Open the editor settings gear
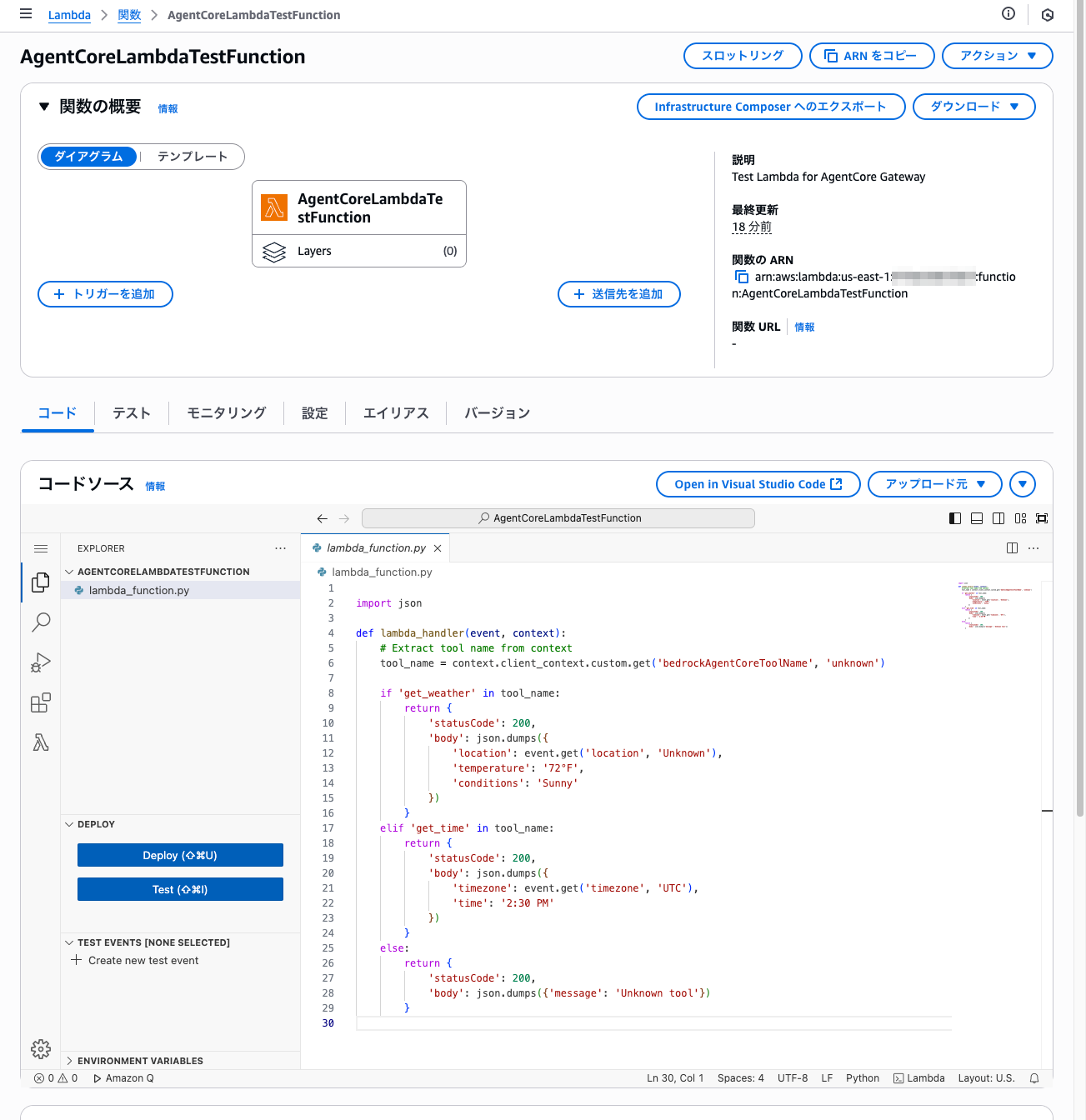The image size is (1086, 1120). tap(40, 1048)
